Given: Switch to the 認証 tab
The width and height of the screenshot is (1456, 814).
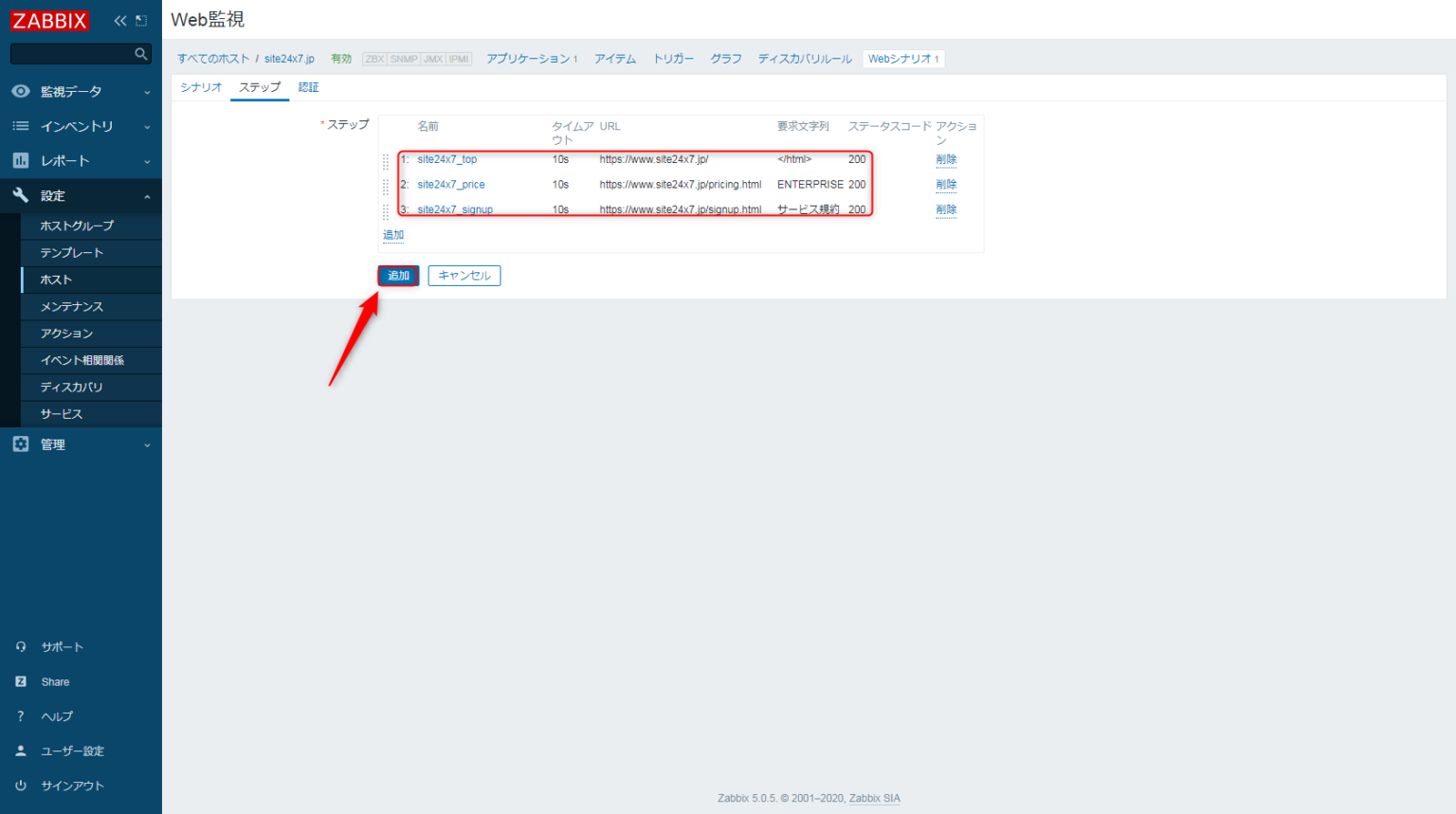Looking at the screenshot, I should pyautogui.click(x=309, y=86).
